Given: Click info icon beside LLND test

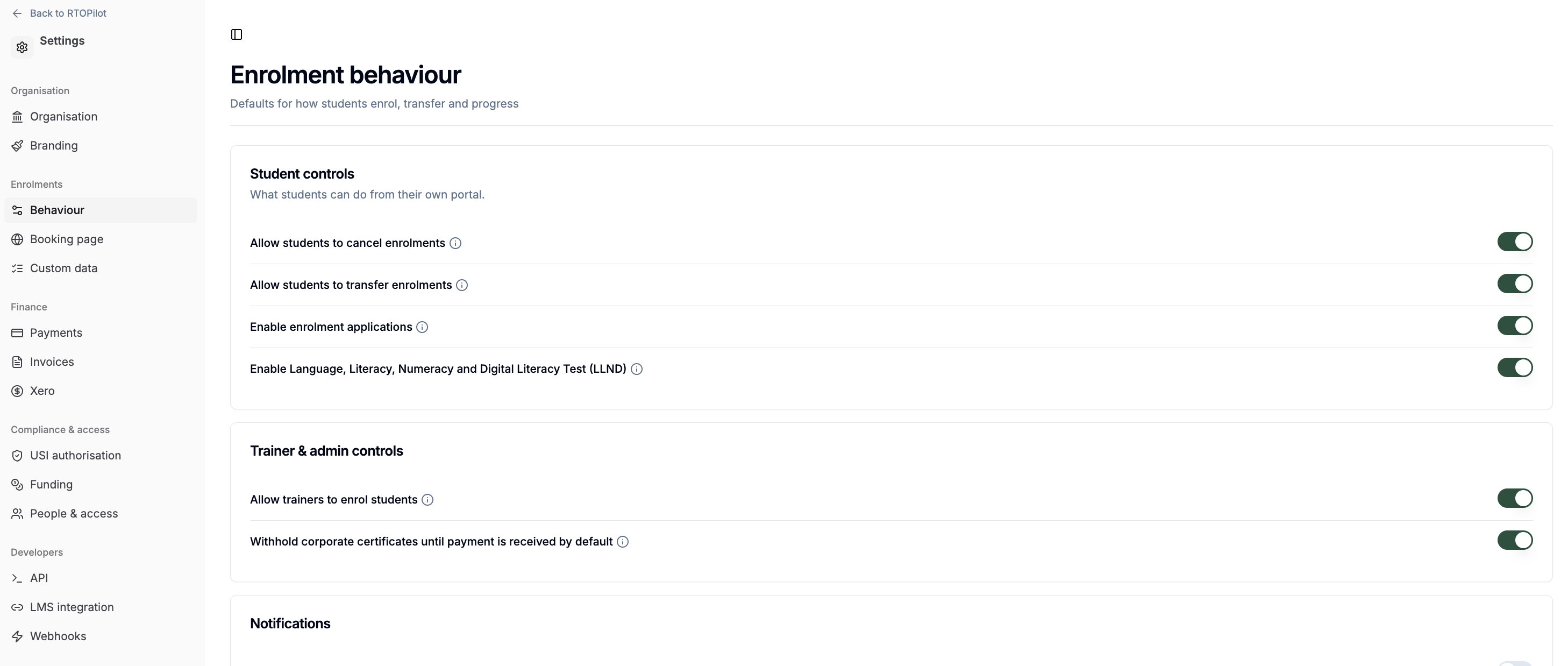Looking at the screenshot, I should click(x=637, y=370).
